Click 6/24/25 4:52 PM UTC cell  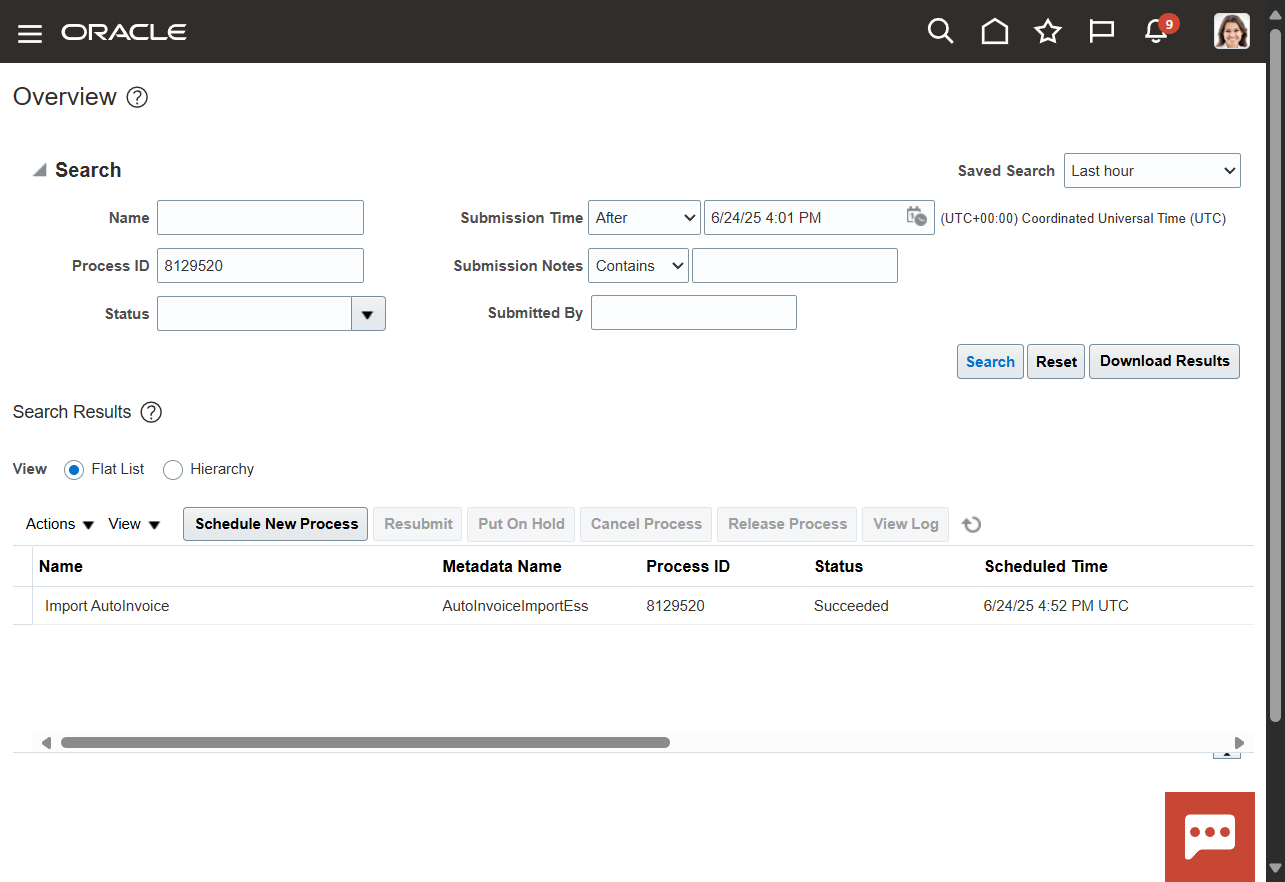[1056, 606]
